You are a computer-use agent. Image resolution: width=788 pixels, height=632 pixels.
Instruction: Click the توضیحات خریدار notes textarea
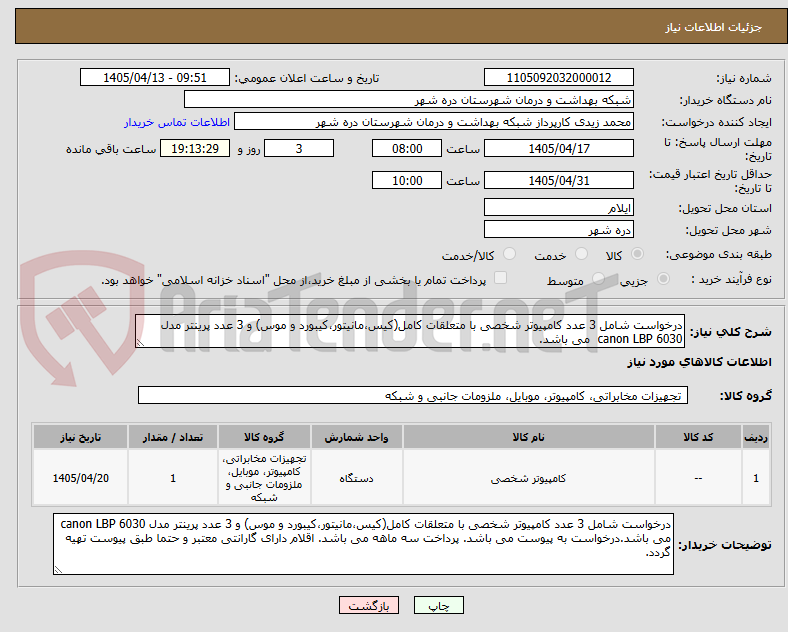(363, 544)
